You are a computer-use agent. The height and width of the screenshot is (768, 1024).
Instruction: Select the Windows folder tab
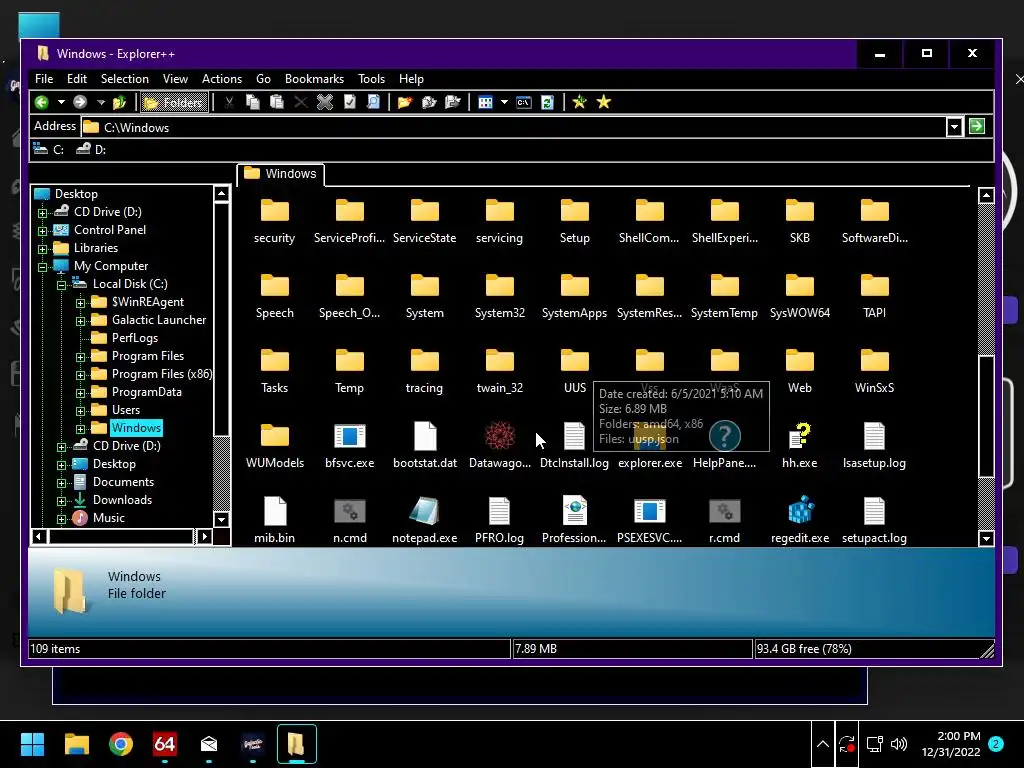tap(281, 174)
